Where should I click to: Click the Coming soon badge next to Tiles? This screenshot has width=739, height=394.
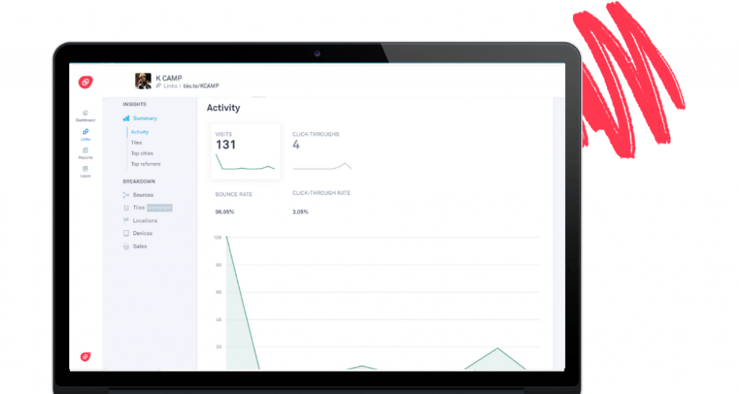(x=159, y=207)
